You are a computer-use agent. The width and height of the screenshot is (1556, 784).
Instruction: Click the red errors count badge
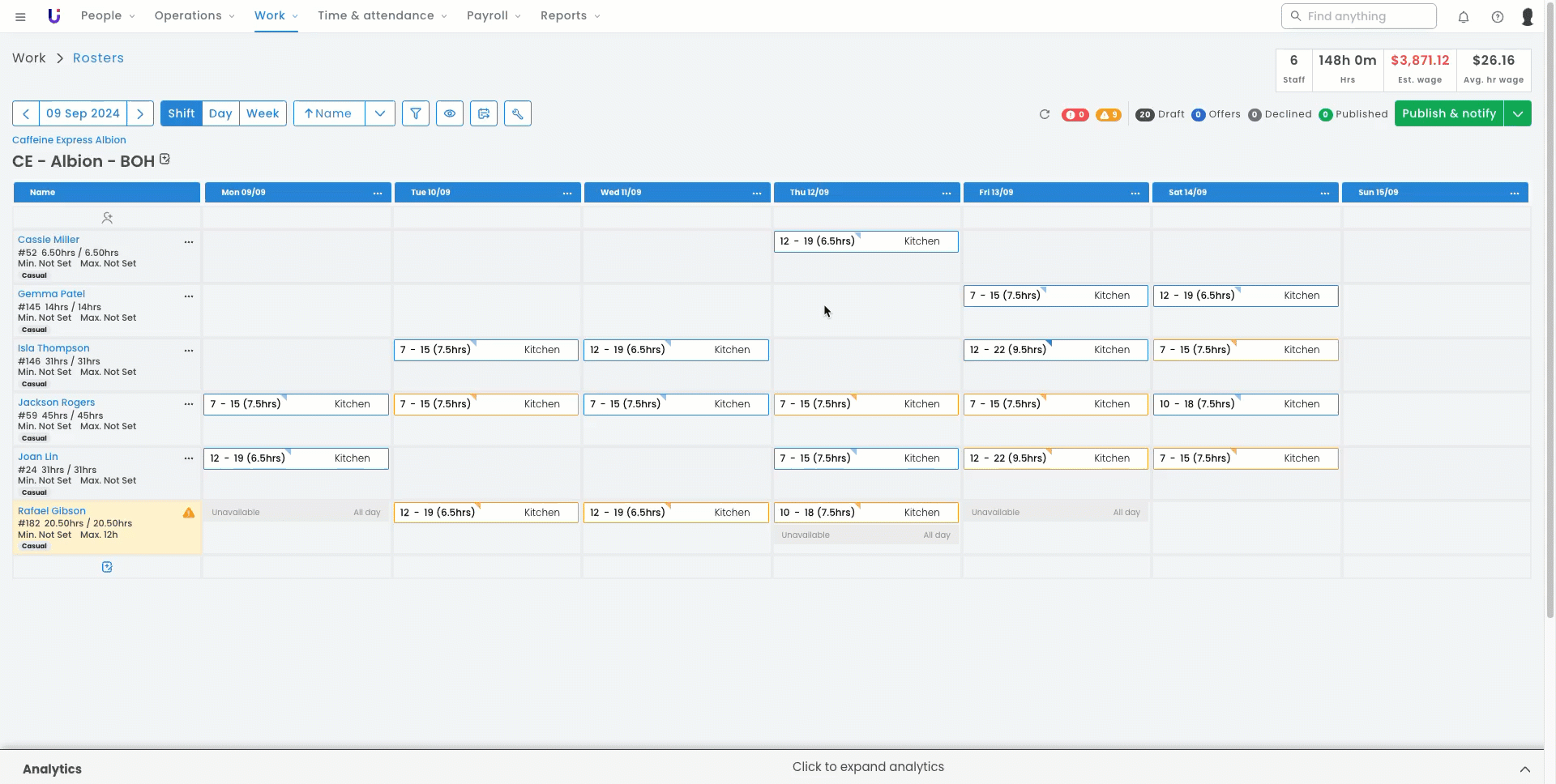point(1075,114)
